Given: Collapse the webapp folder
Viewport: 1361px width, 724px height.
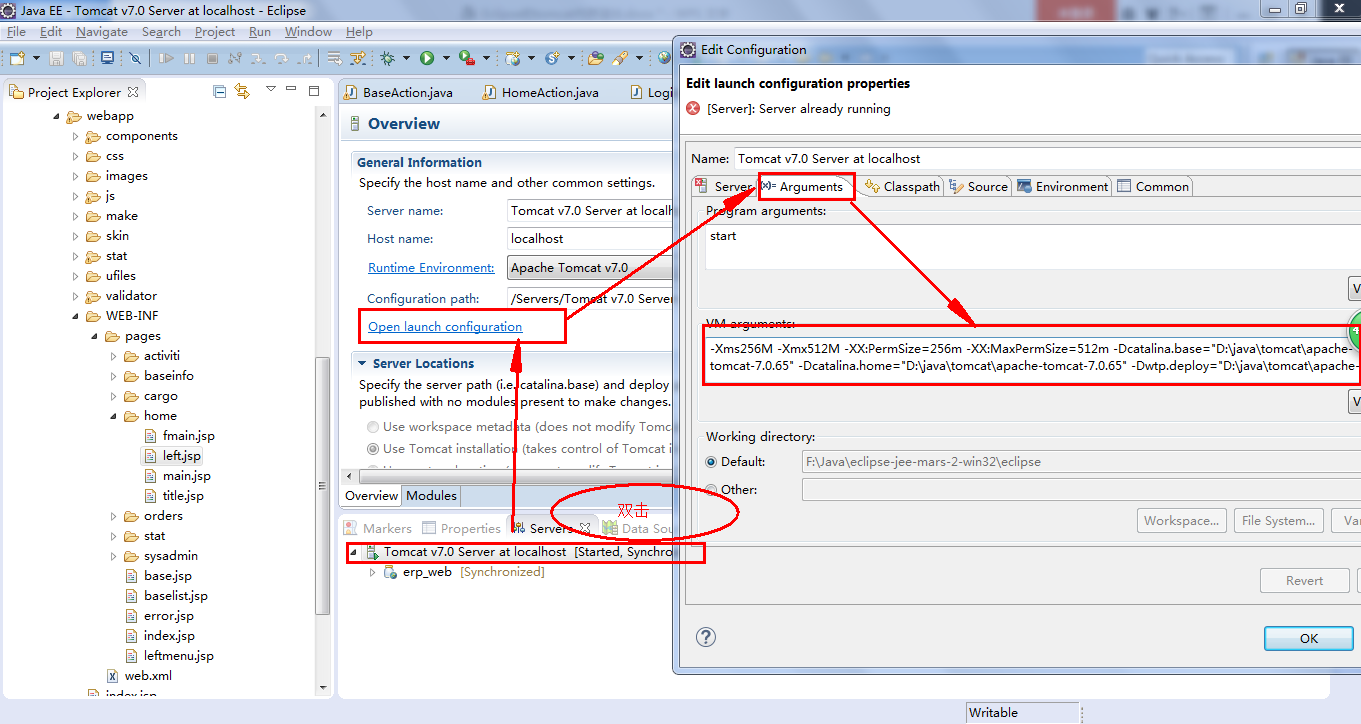Looking at the screenshot, I should pos(56,116).
